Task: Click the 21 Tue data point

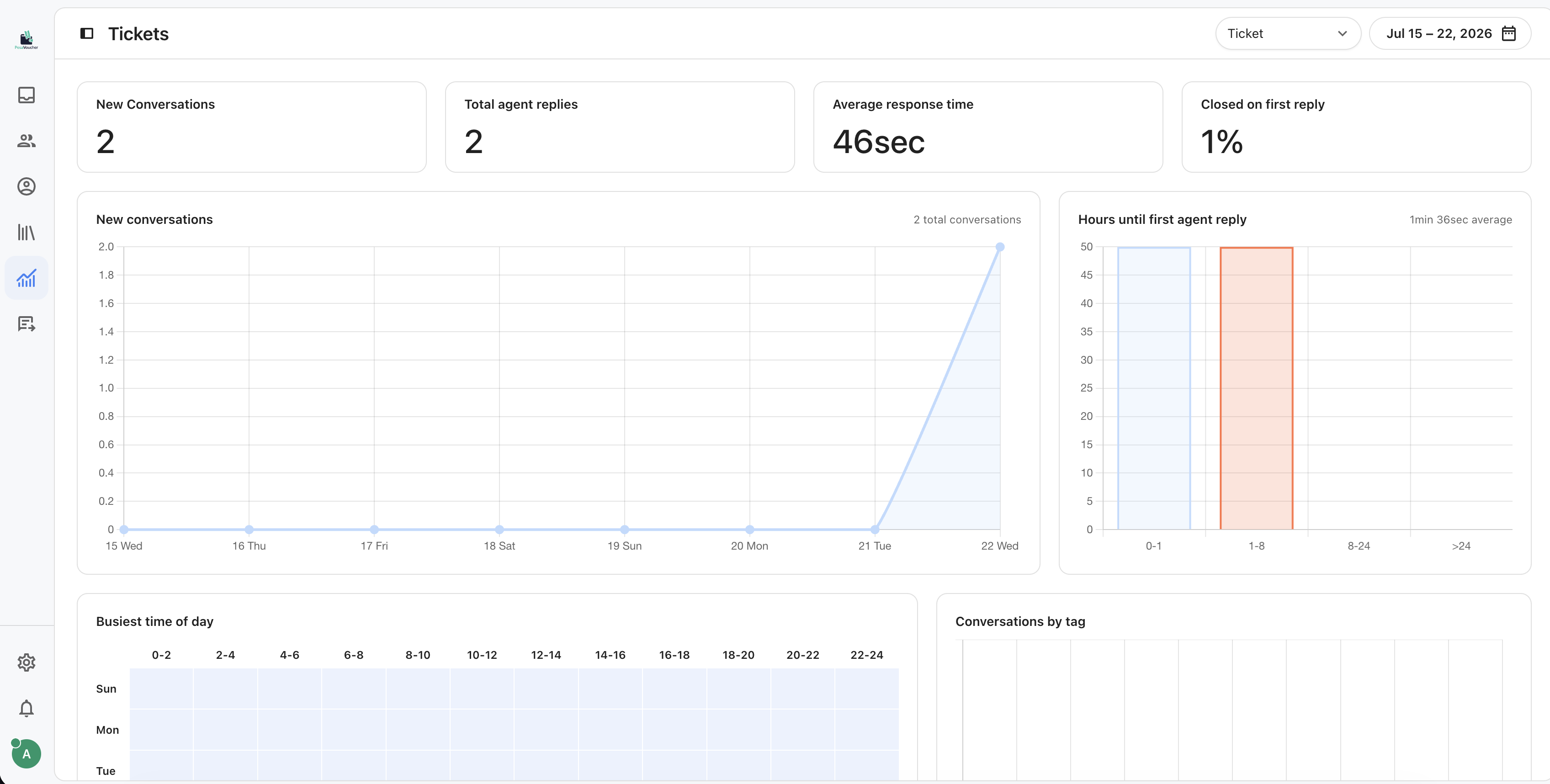Action: [x=875, y=530]
